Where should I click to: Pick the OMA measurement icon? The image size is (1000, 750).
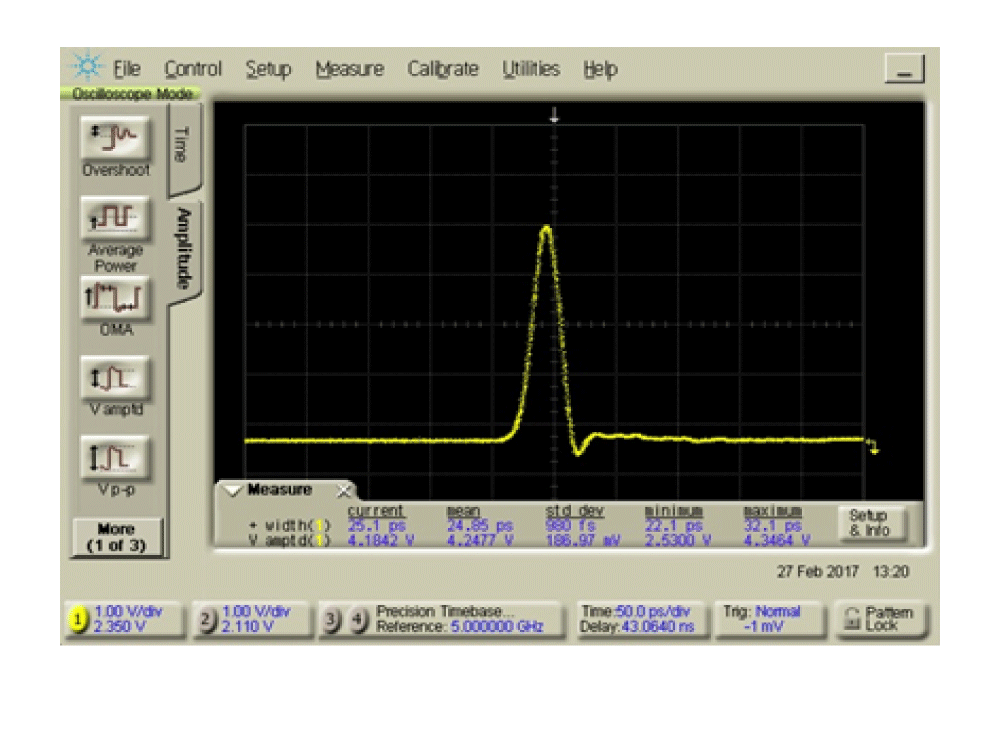pos(115,298)
